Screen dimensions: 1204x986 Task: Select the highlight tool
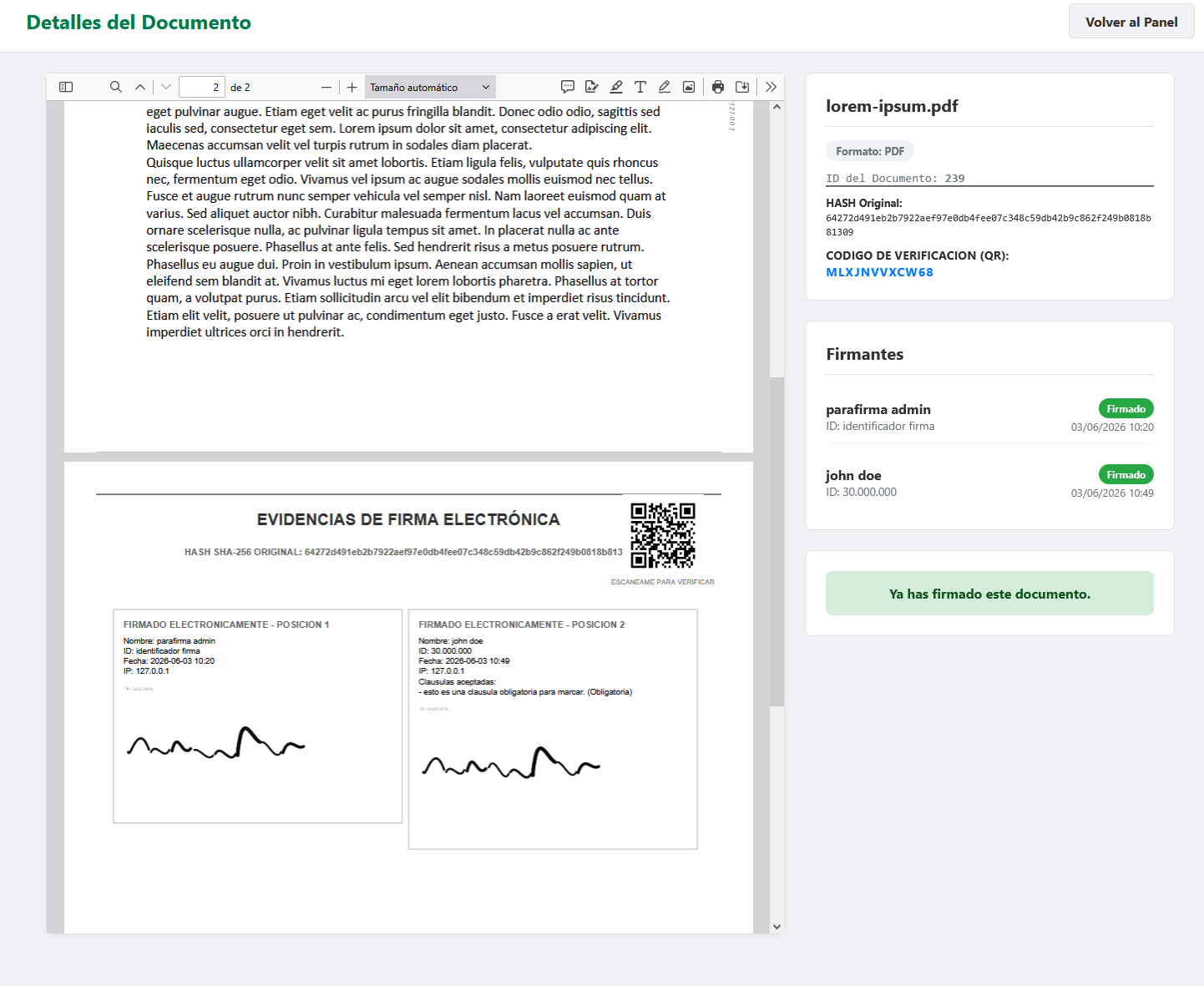(616, 87)
